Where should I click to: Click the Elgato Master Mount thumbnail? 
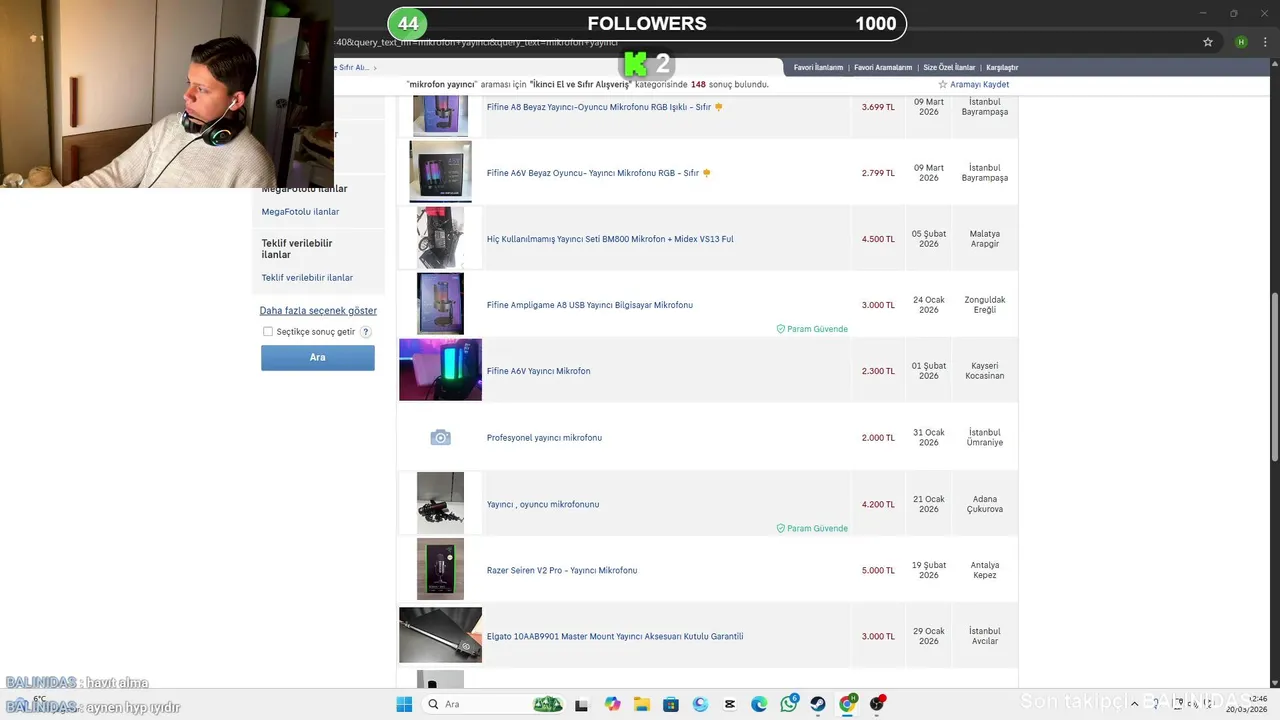coord(440,635)
